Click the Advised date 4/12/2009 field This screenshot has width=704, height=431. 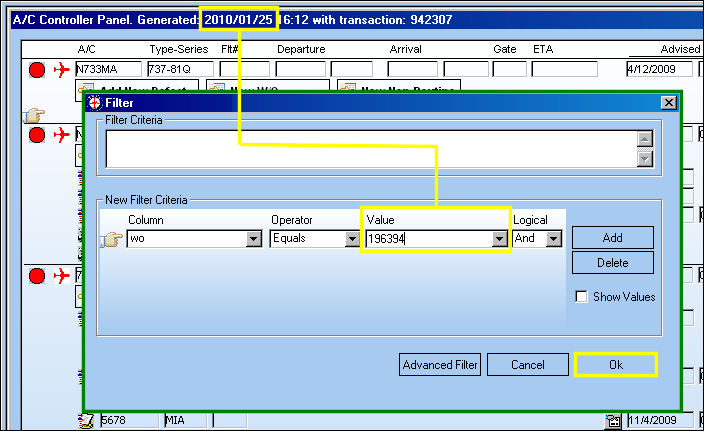660,69
